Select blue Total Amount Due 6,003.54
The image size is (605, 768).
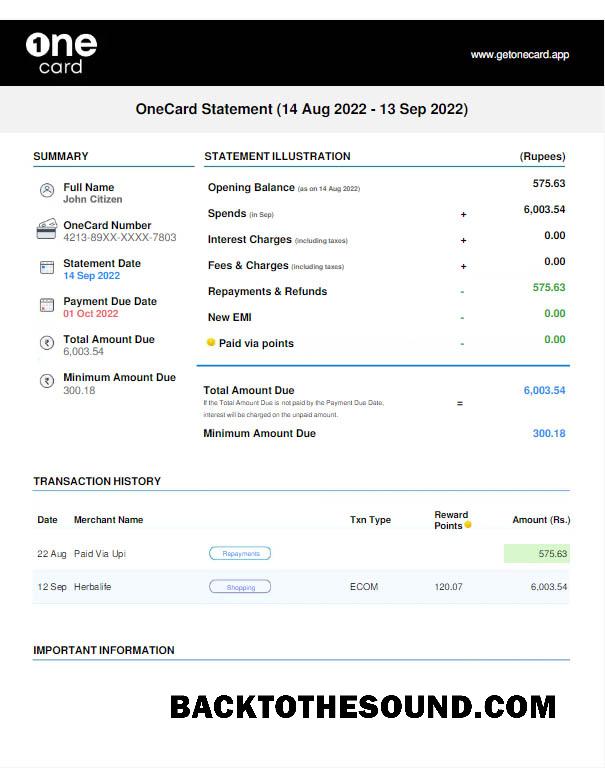[544, 390]
